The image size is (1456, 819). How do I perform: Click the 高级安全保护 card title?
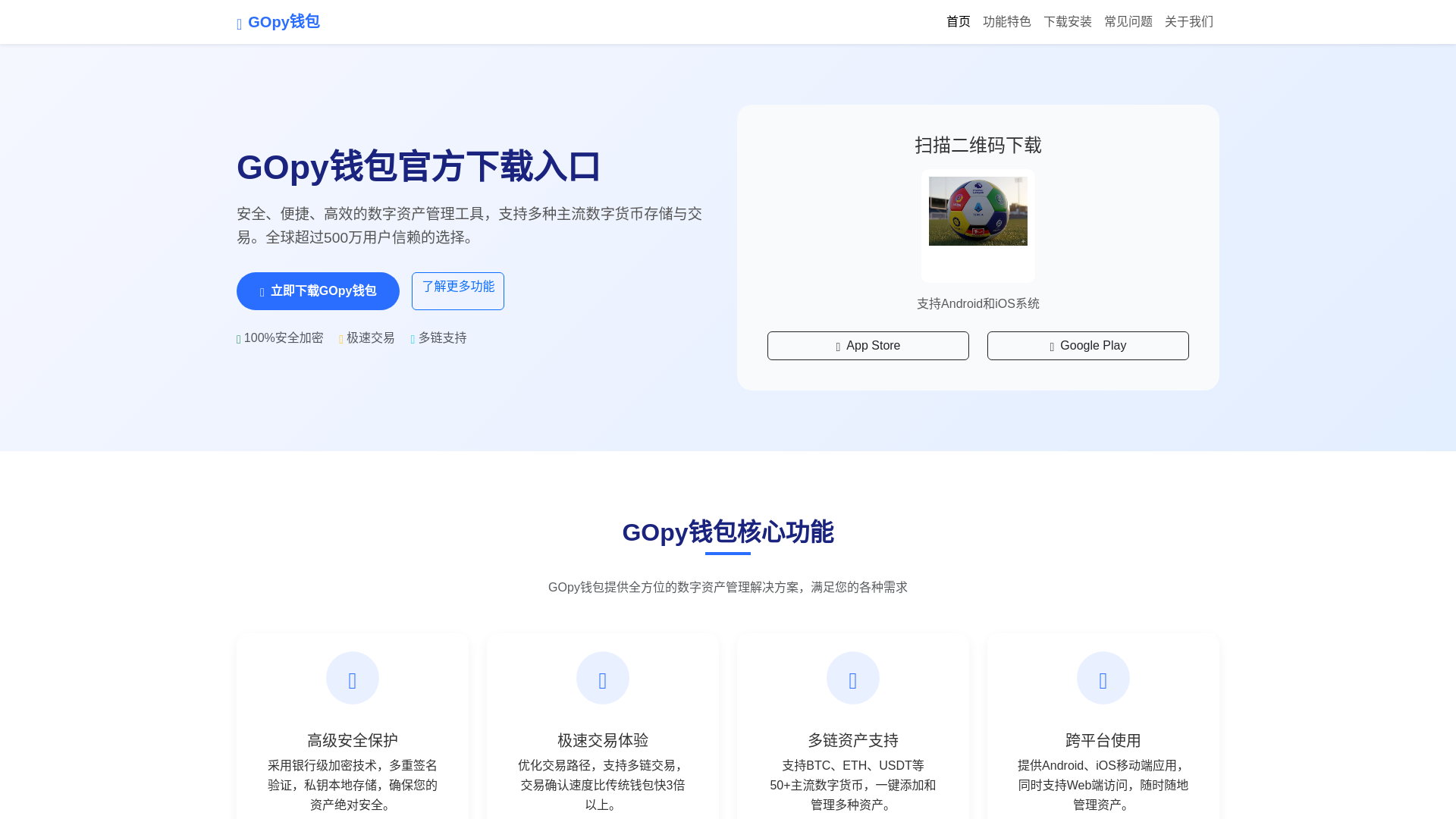tap(353, 740)
